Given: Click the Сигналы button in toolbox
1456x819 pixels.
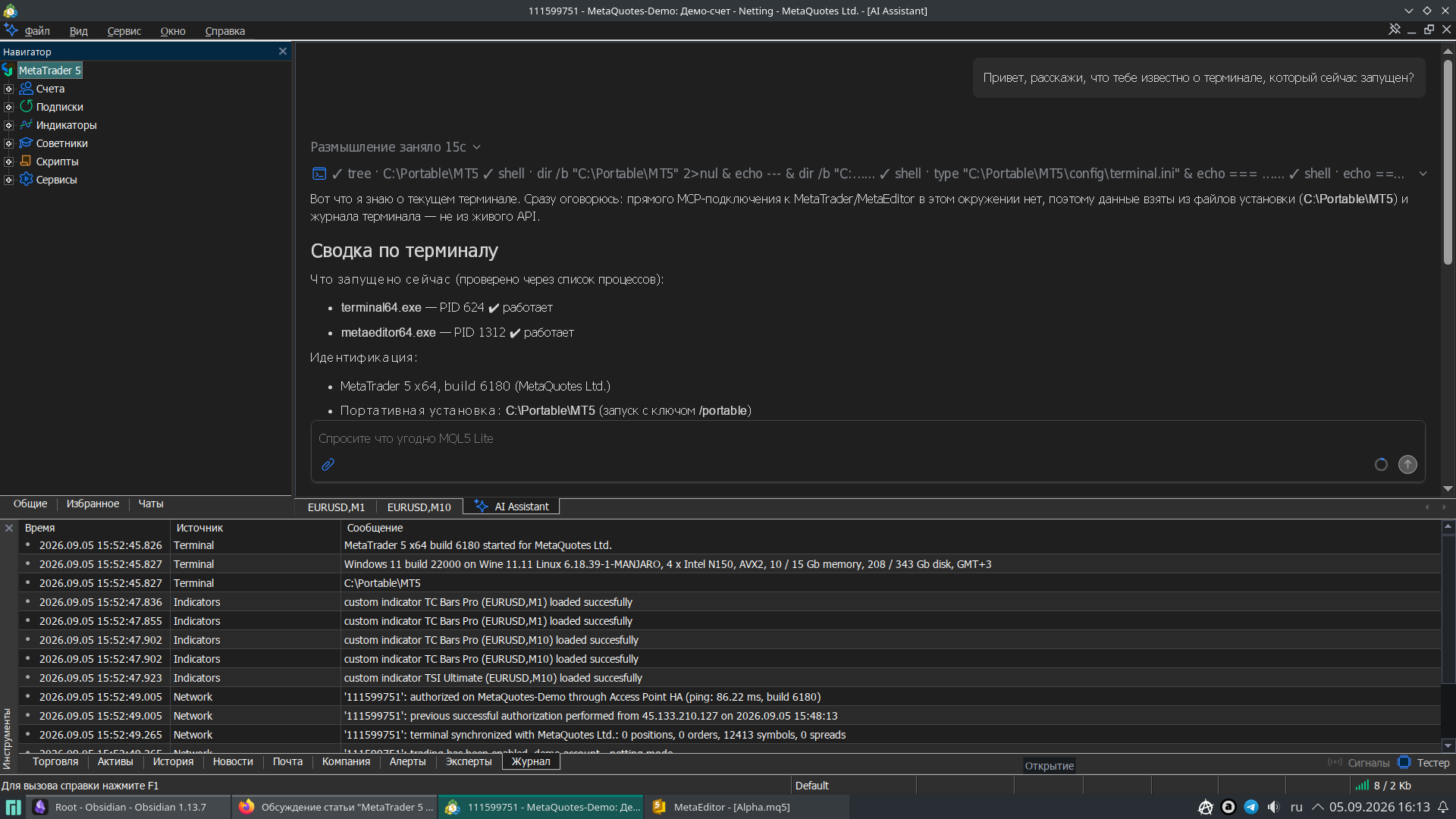Looking at the screenshot, I should click(1359, 763).
